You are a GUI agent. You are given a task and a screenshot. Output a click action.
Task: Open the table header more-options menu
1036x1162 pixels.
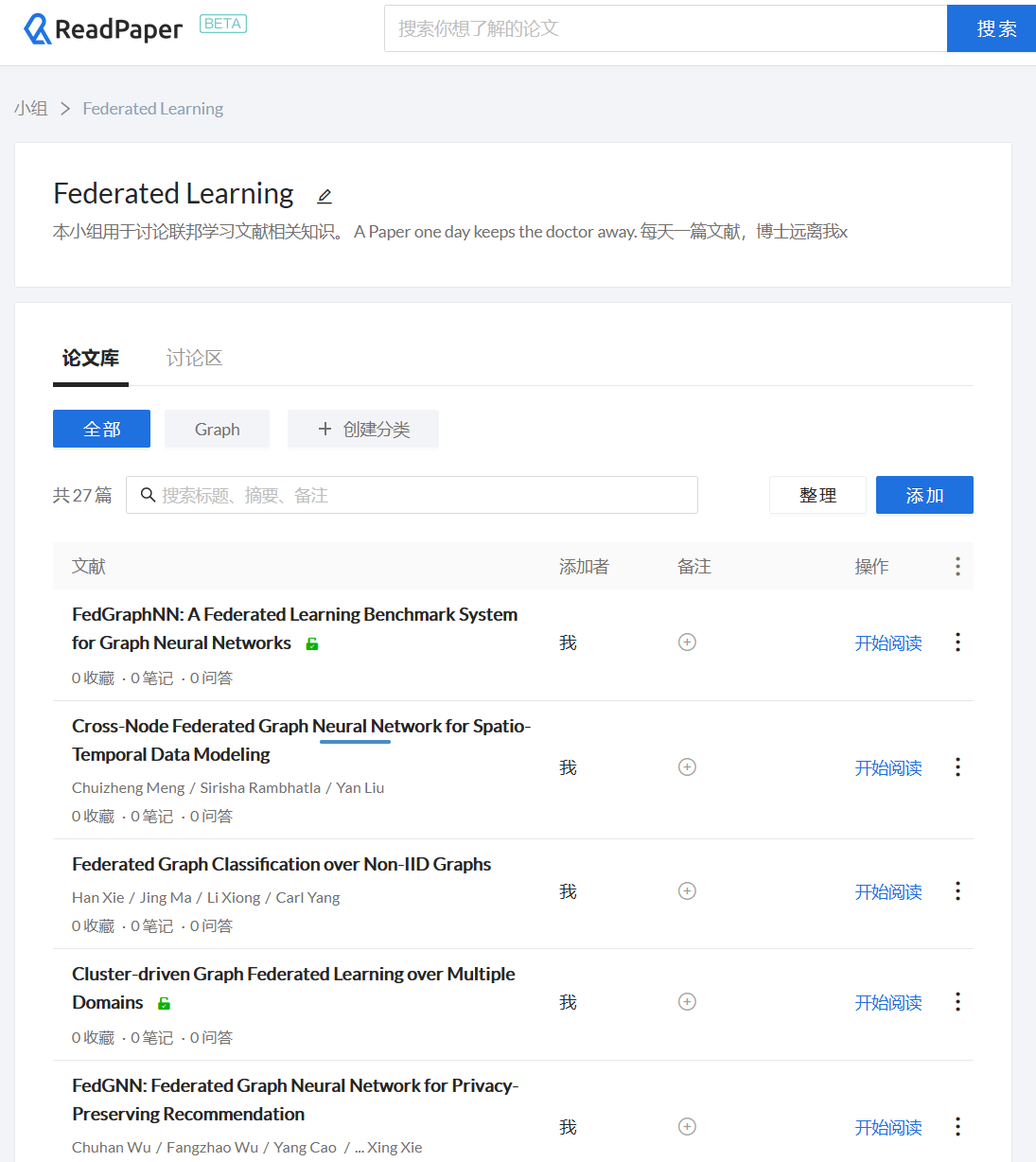tap(957, 566)
